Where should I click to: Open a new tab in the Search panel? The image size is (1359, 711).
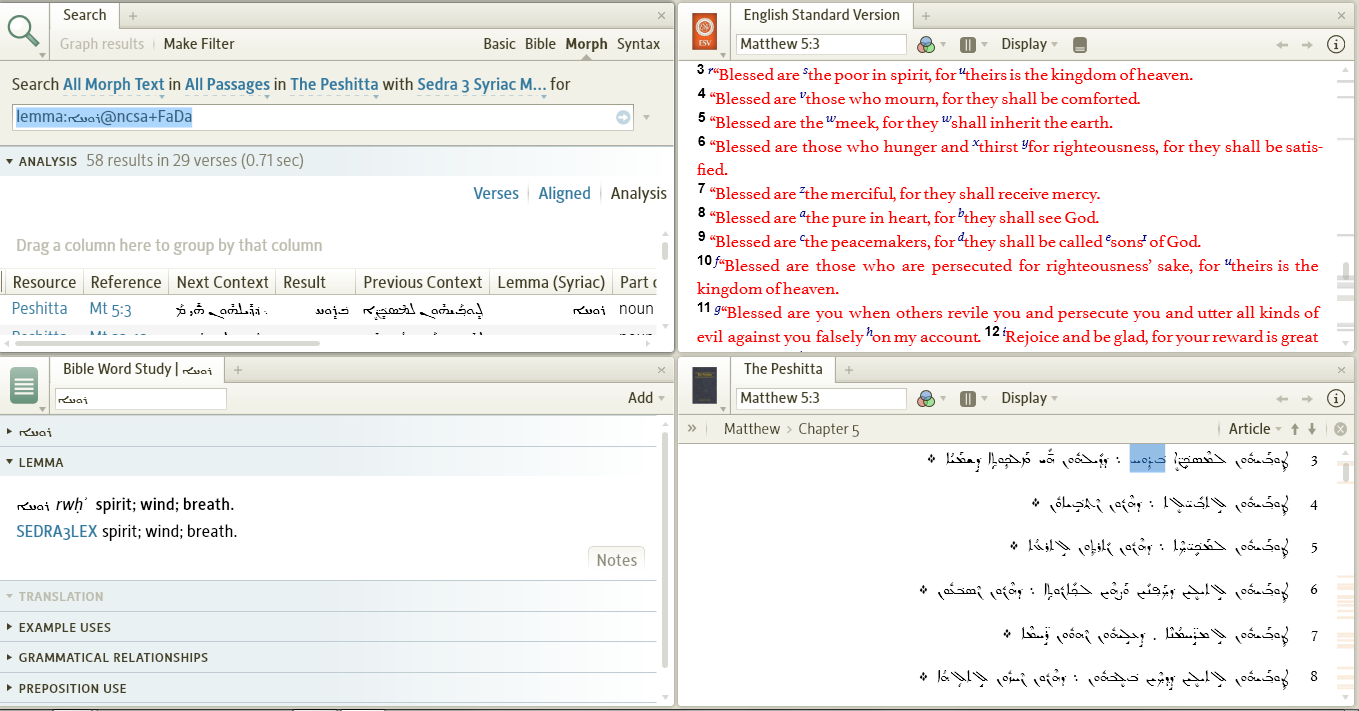click(133, 15)
